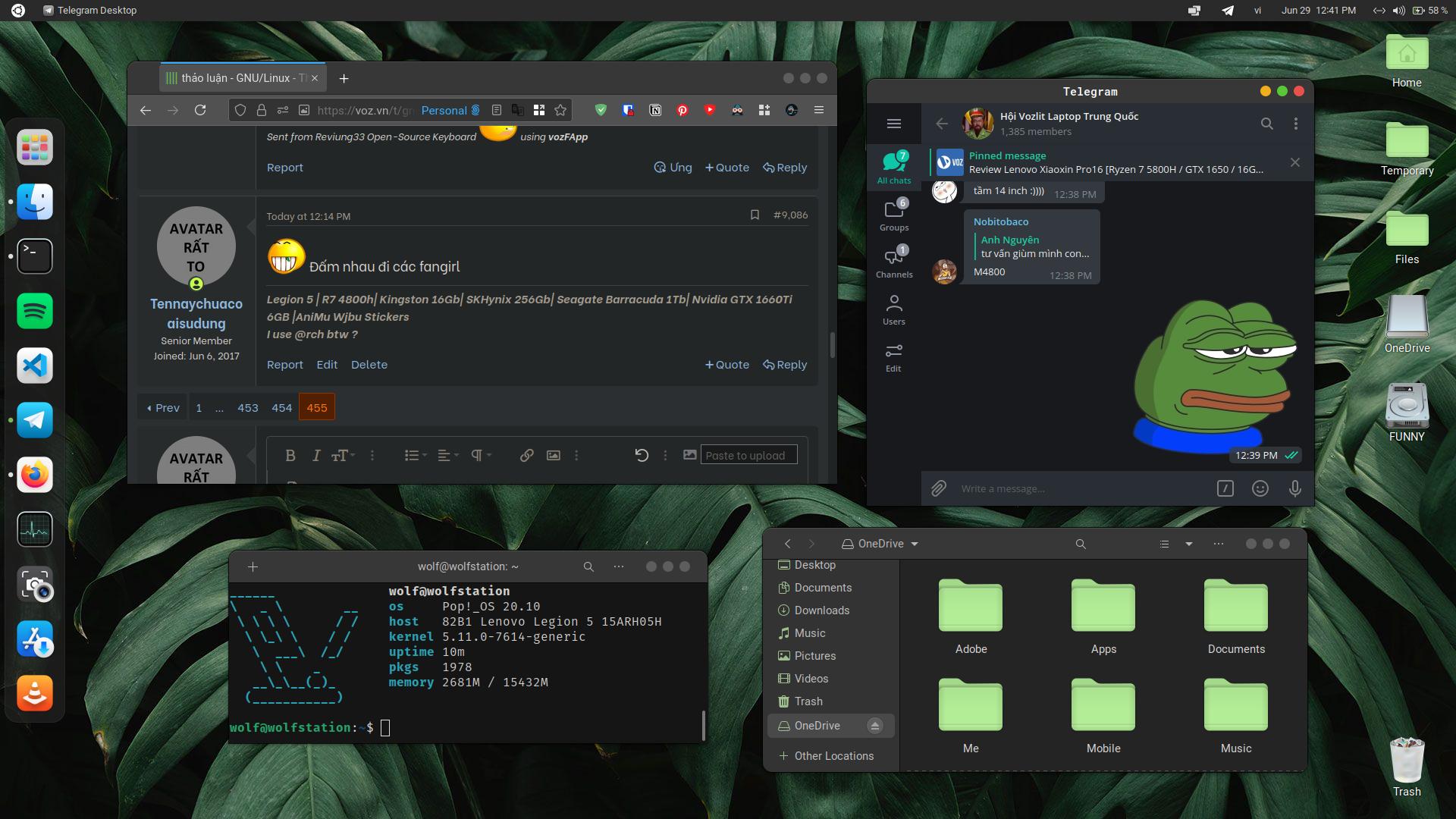The width and height of the screenshot is (1456, 819).
Task: Search in the Telegram chat
Action: 1266,124
